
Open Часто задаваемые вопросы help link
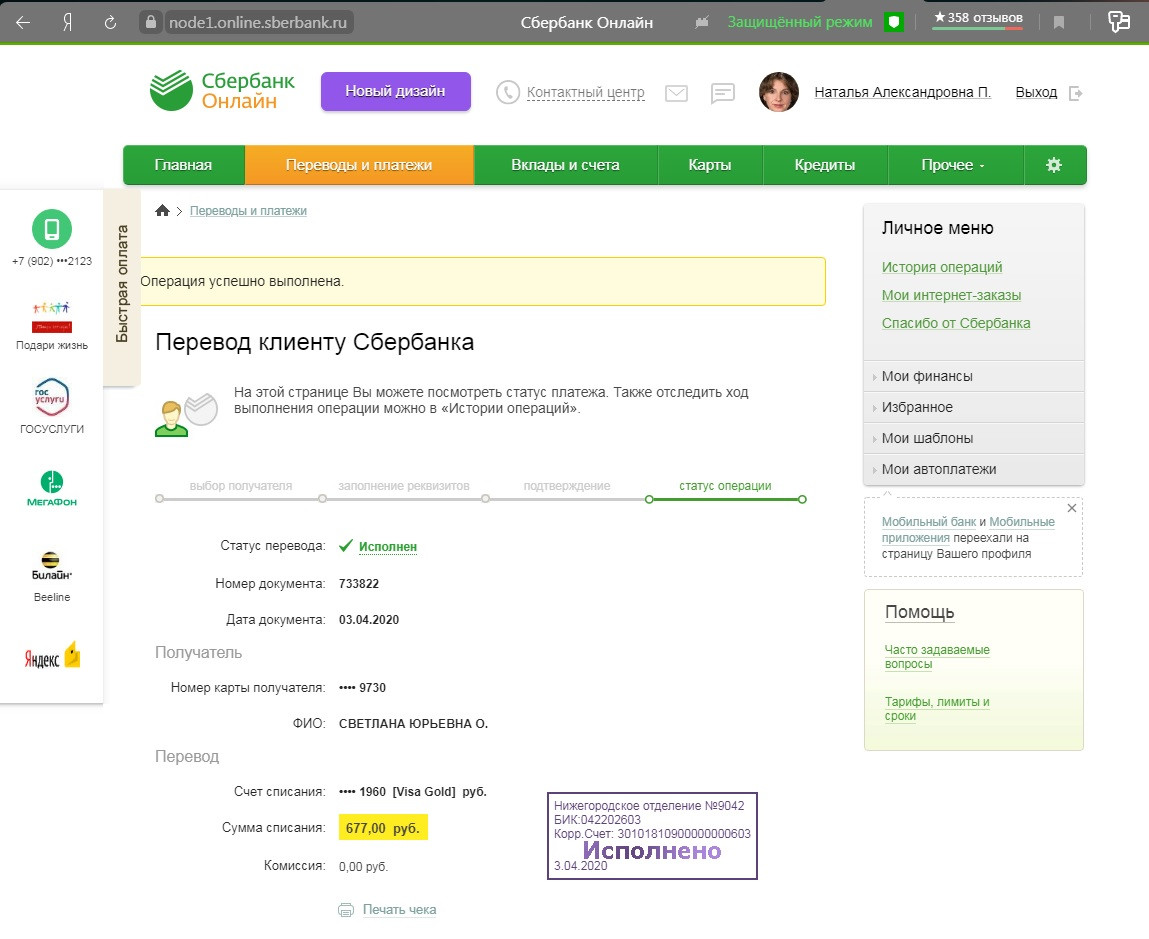click(x=936, y=657)
